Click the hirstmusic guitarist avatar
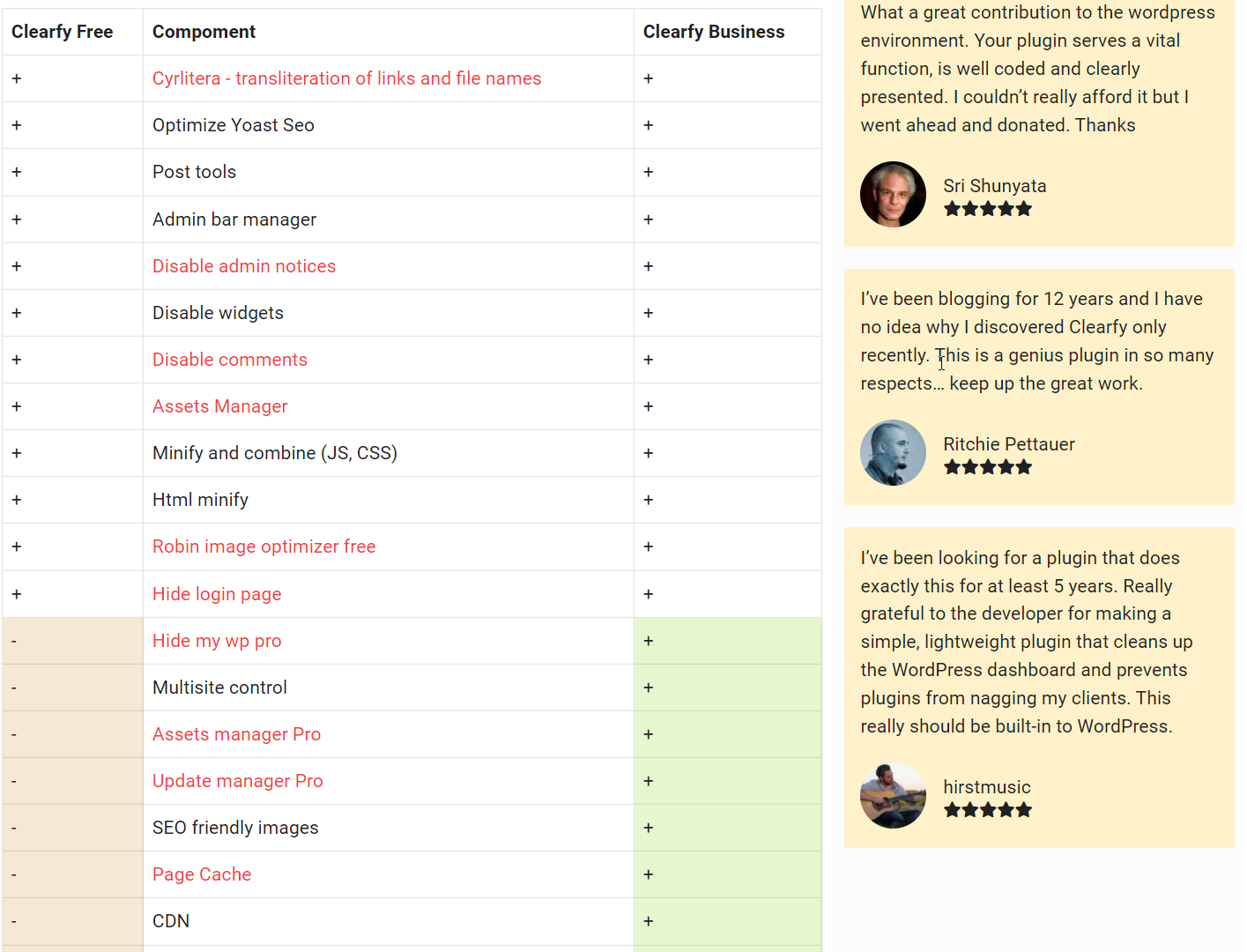The width and height of the screenshot is (1247, 952). click(x=893, y=795)
